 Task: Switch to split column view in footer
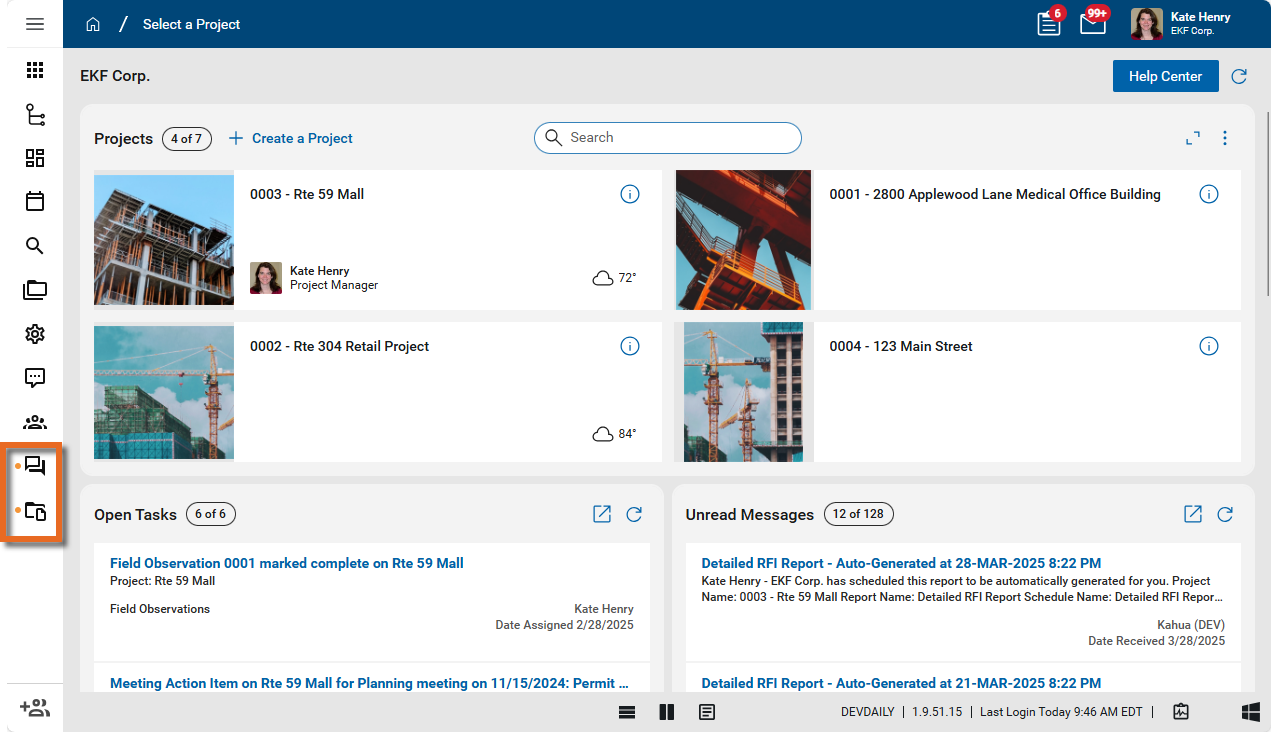pyautogui.click(x=667, y=712)
